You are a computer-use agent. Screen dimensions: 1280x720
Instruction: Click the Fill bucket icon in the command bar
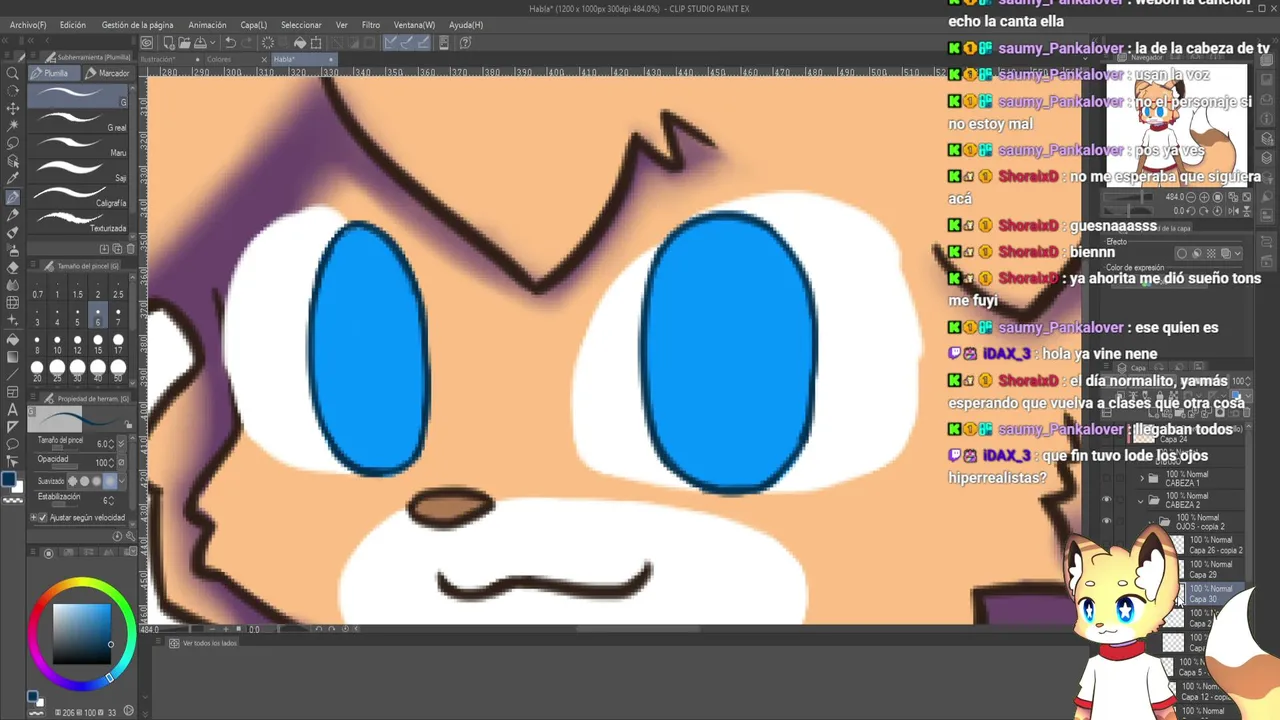click(300, 43)
